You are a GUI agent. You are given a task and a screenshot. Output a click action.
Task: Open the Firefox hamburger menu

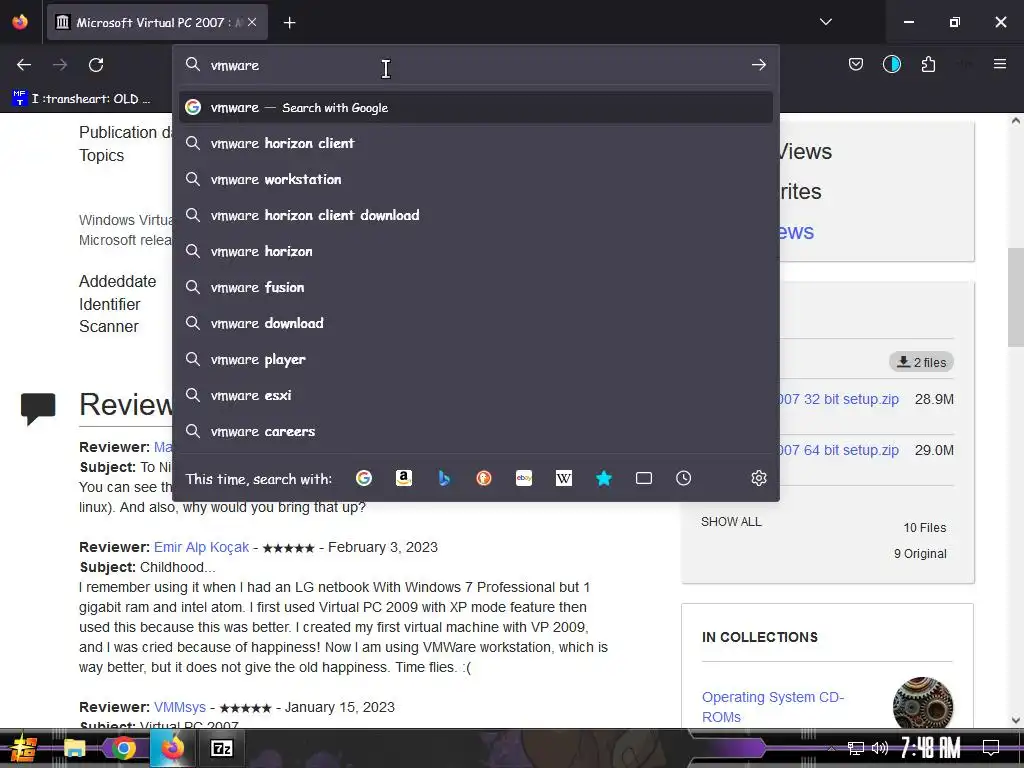pos(999,64)
